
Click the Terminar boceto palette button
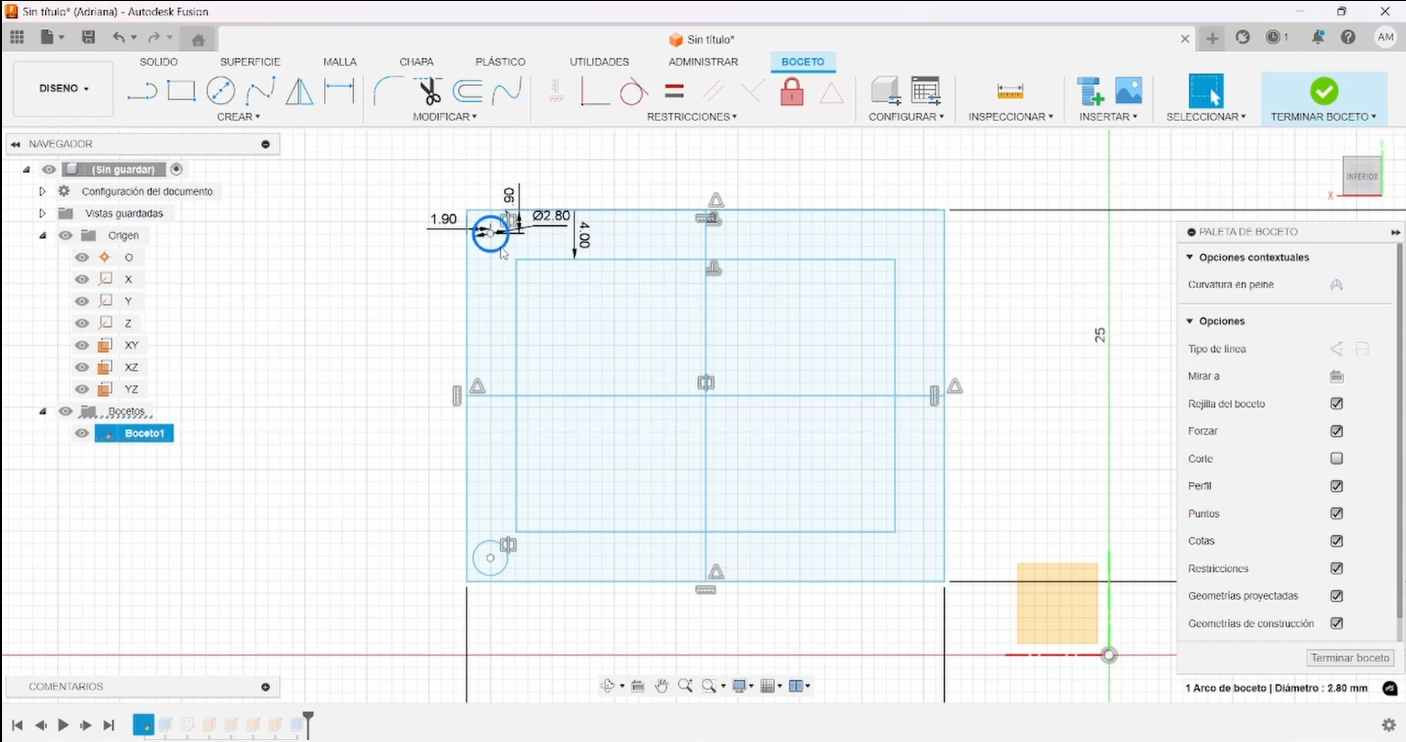pos(1350,658)
